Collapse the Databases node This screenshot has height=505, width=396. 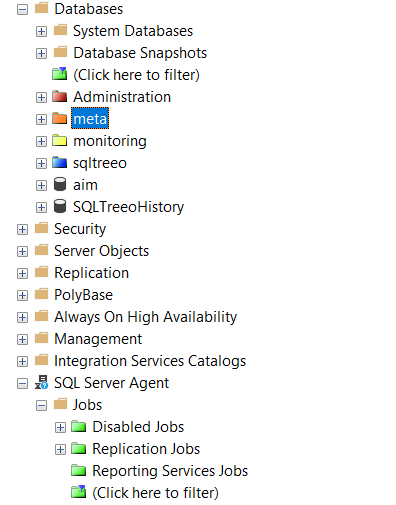click(x=22, y=9)
